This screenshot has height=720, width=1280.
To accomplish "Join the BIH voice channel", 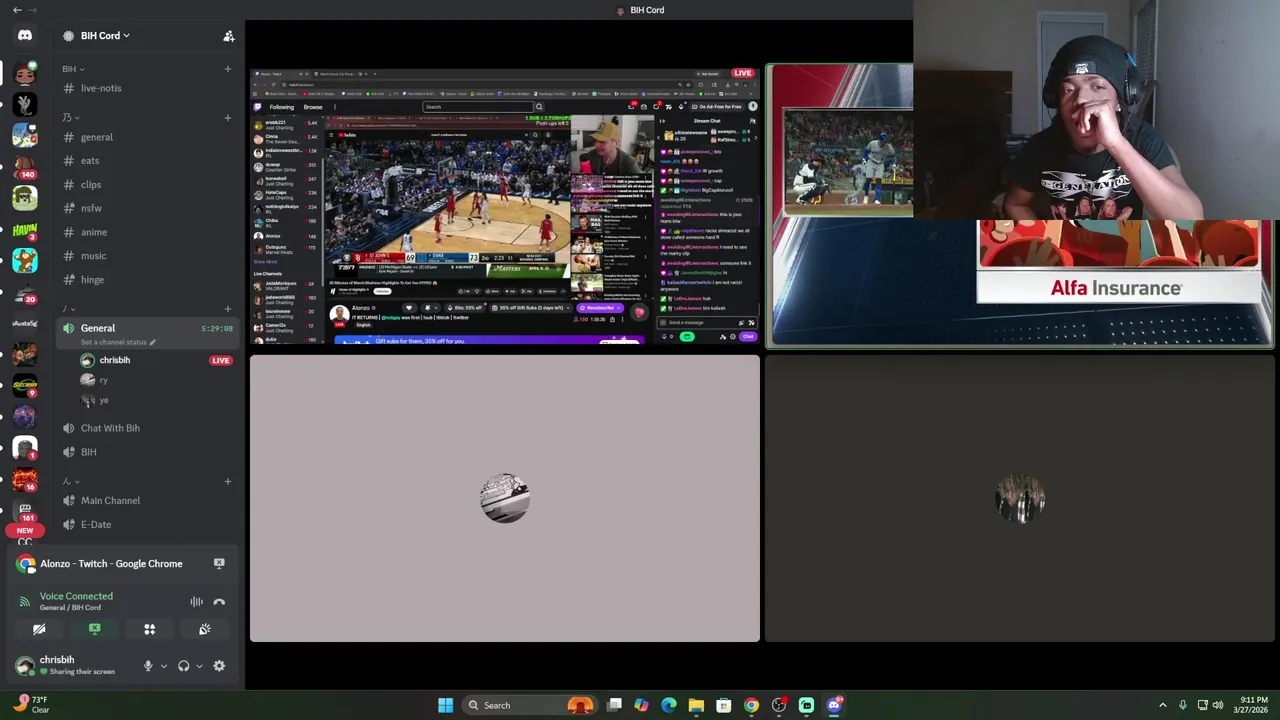I will [x=145, y=452].
